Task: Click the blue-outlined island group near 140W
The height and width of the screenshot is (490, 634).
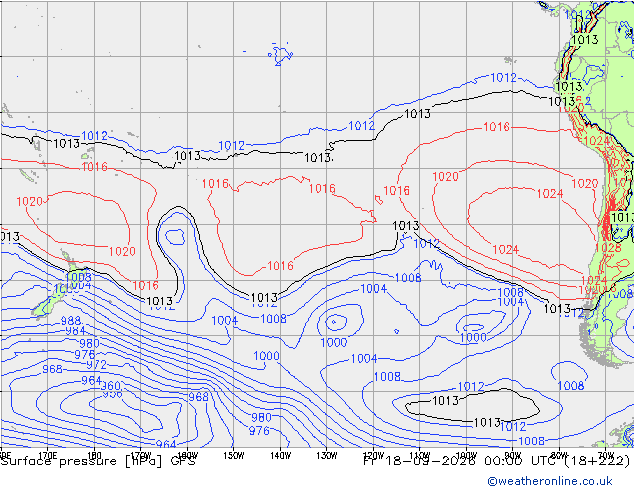Action: click(280, 55)
